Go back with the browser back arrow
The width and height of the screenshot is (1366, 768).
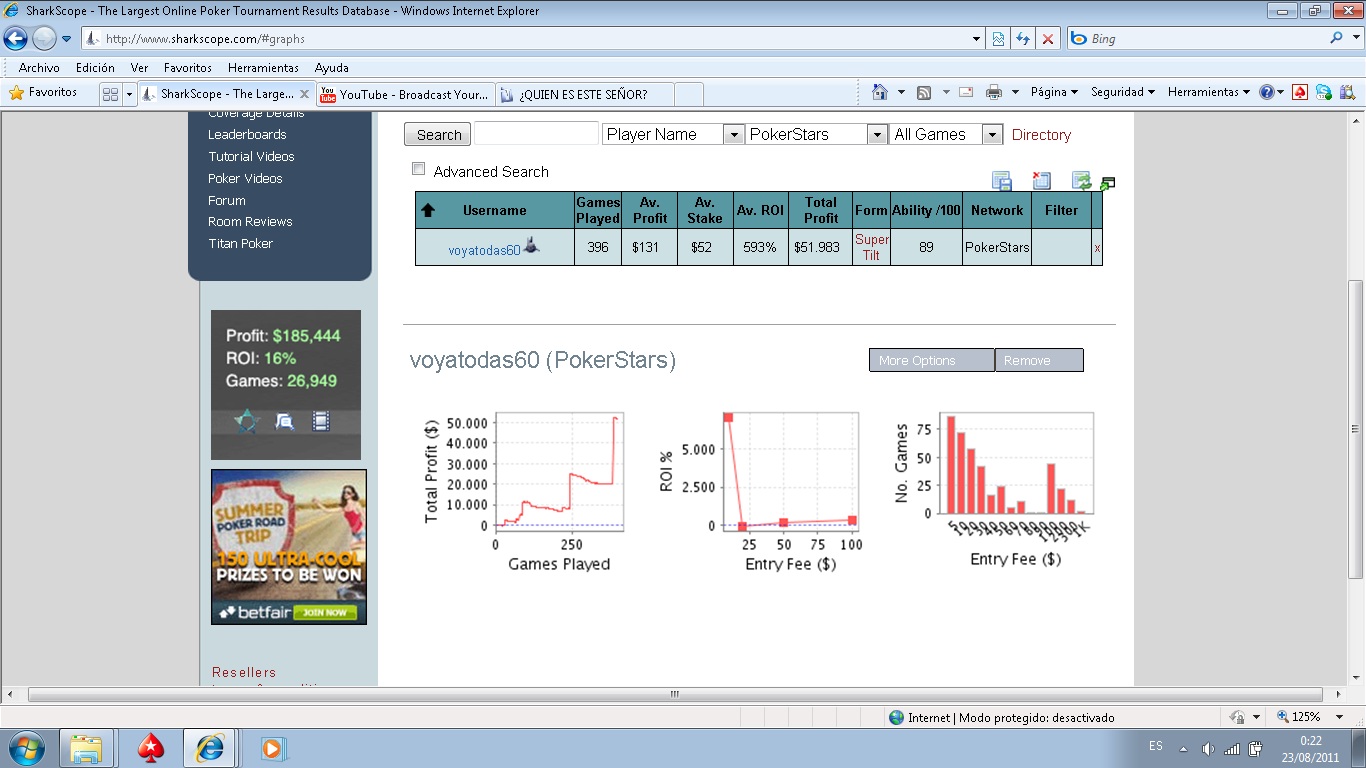tap(16, 39)
